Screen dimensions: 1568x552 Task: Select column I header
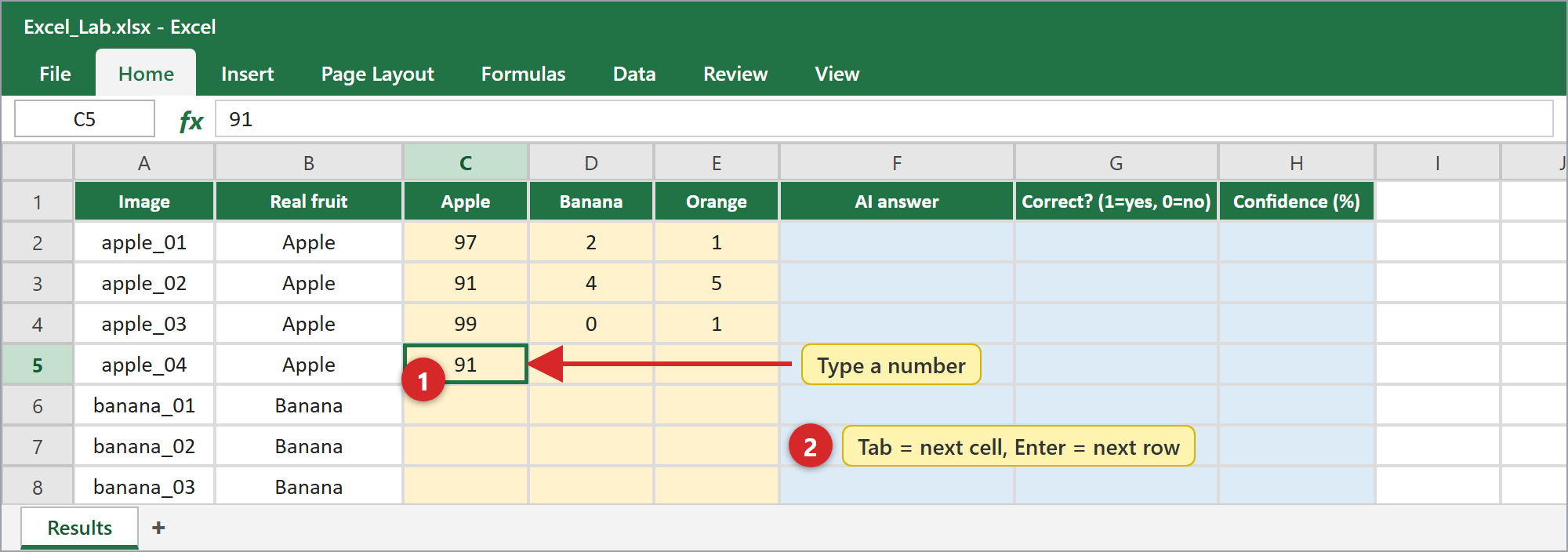coord(1438,162)
